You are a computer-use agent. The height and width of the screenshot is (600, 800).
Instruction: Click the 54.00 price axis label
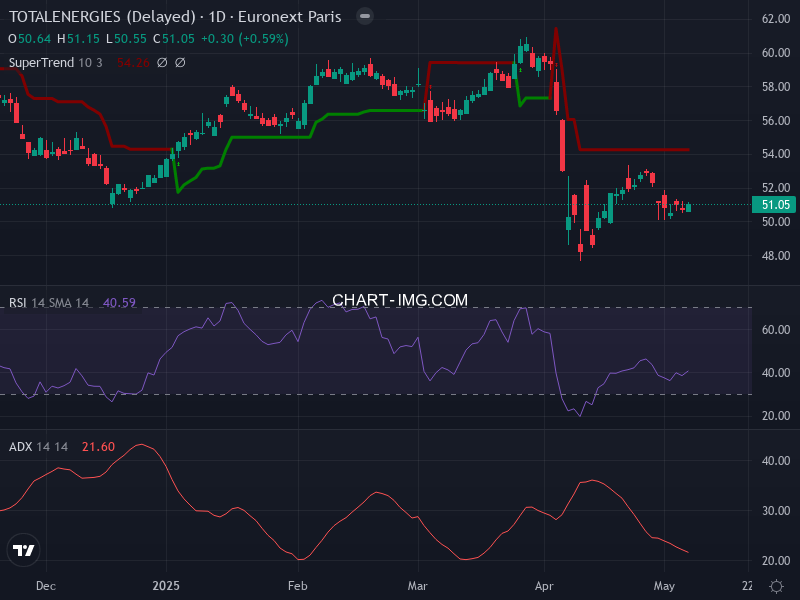point(776,154)
